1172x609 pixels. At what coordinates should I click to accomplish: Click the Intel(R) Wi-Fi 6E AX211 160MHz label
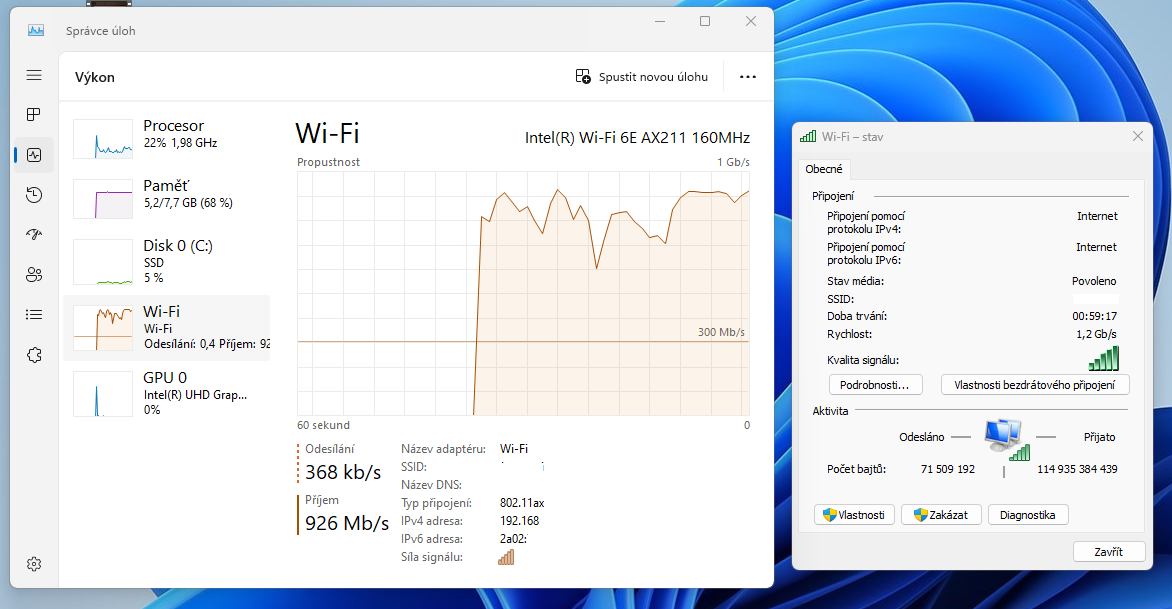pyautogui.click(x=637, y=137)
